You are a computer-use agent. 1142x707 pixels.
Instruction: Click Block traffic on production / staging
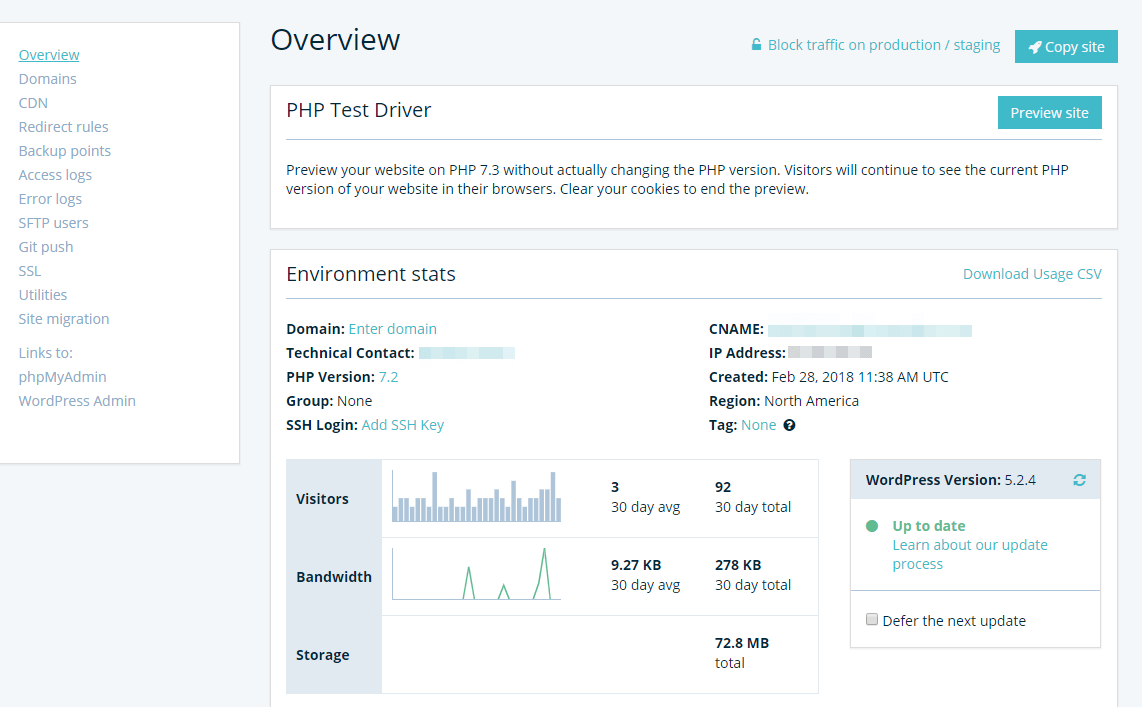click(x=883, y=45)
